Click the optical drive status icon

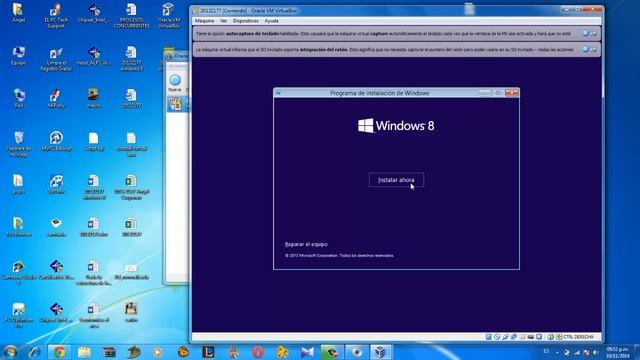(x=497, y=337)
